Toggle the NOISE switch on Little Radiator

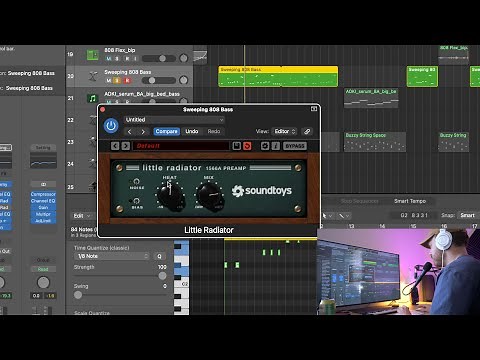(x=136, y=181)
